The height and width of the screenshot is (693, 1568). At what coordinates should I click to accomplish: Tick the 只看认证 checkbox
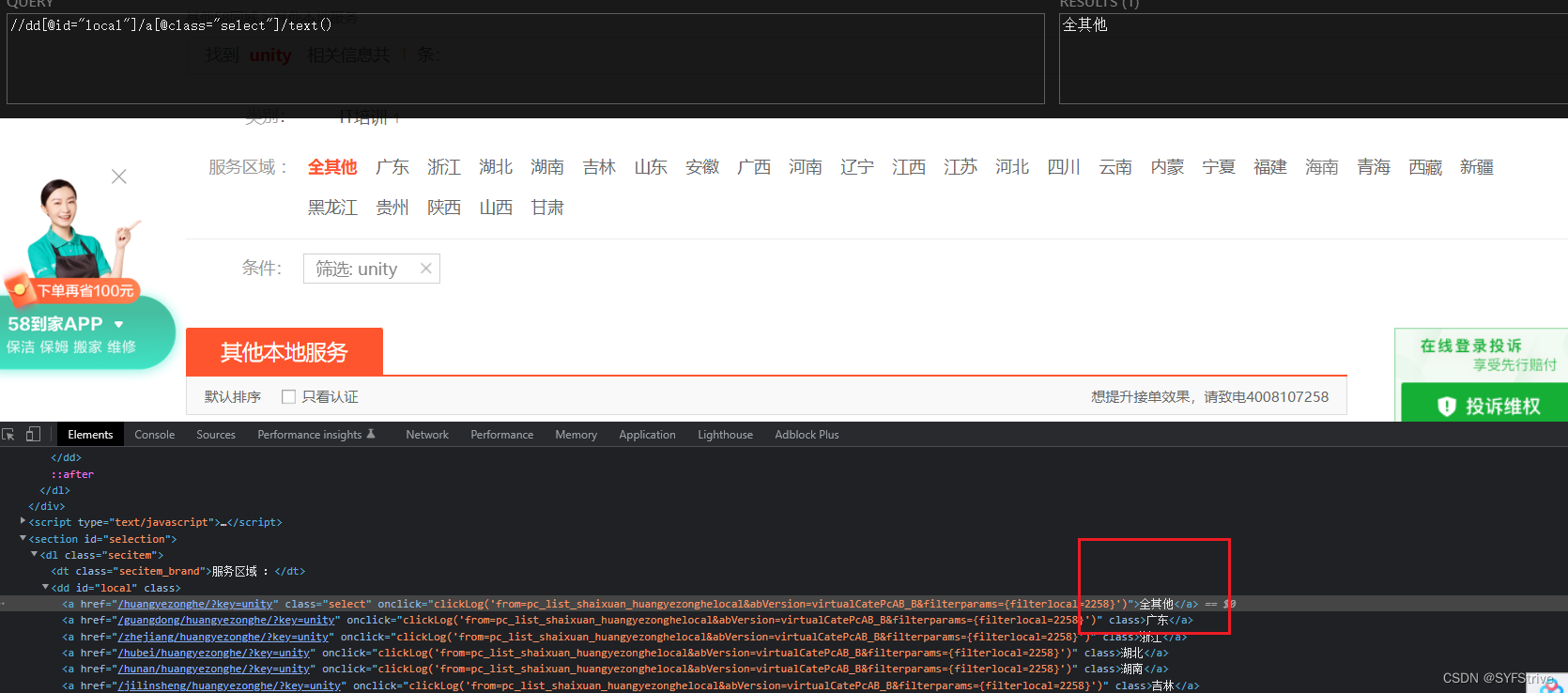click(x=288, y=396)
